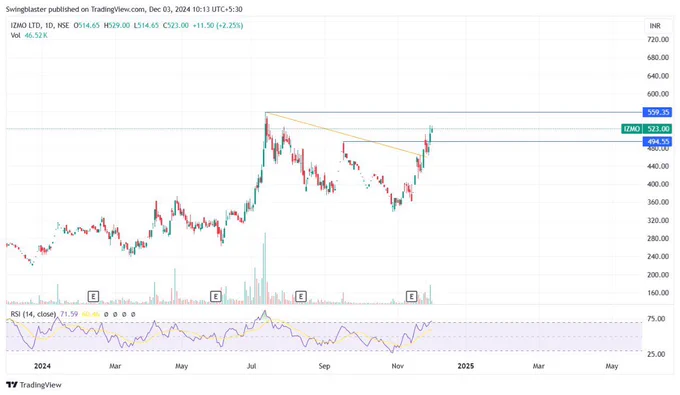
Task: Click the 2024 time axis label
Action: [x=42, y=366]
